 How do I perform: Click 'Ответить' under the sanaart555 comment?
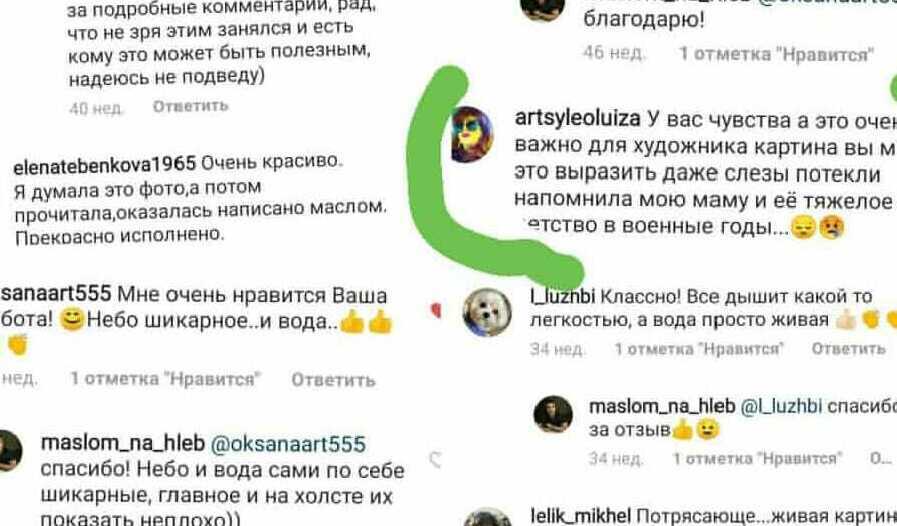click(x=334, y=380)
